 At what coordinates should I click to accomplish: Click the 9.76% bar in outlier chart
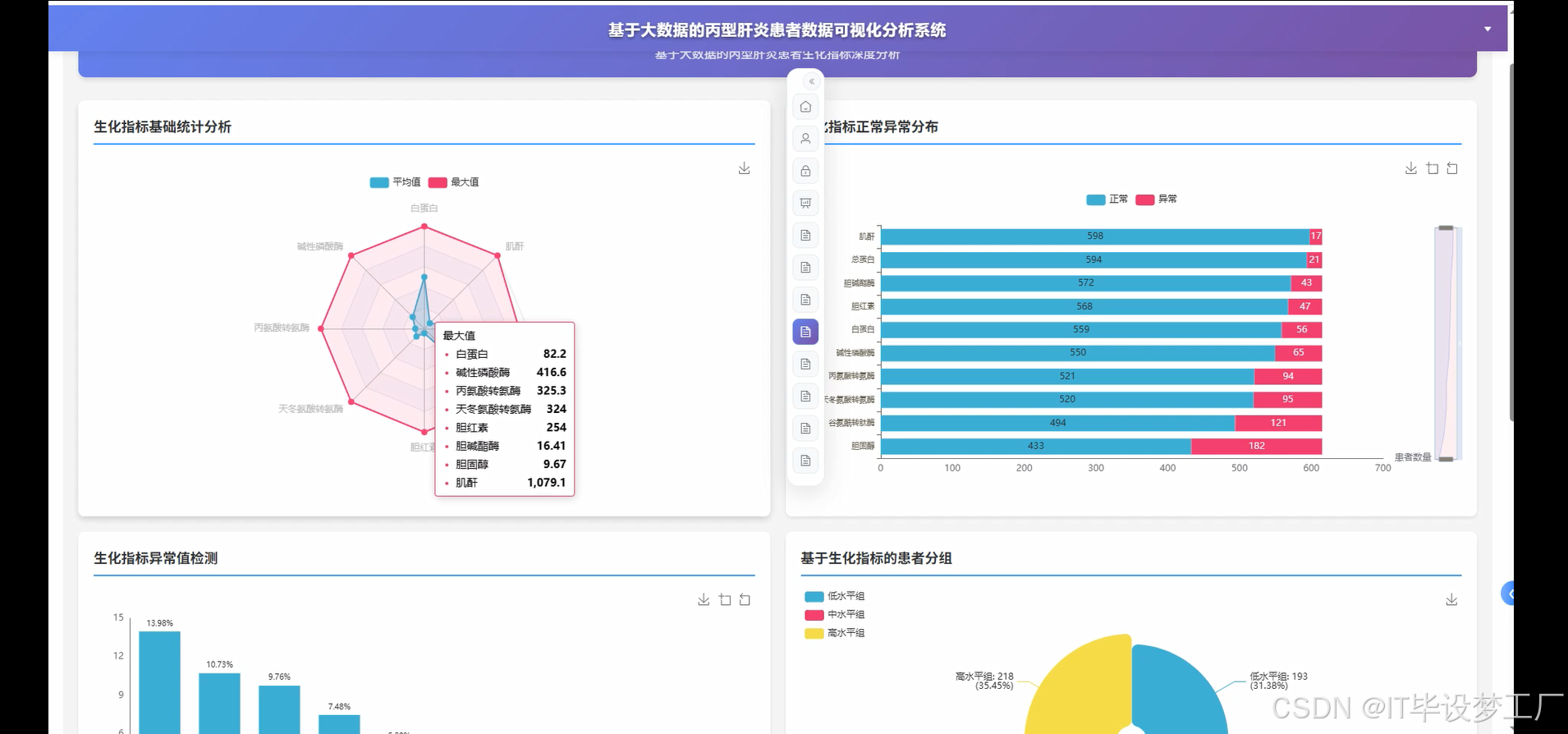pos(279,709)
